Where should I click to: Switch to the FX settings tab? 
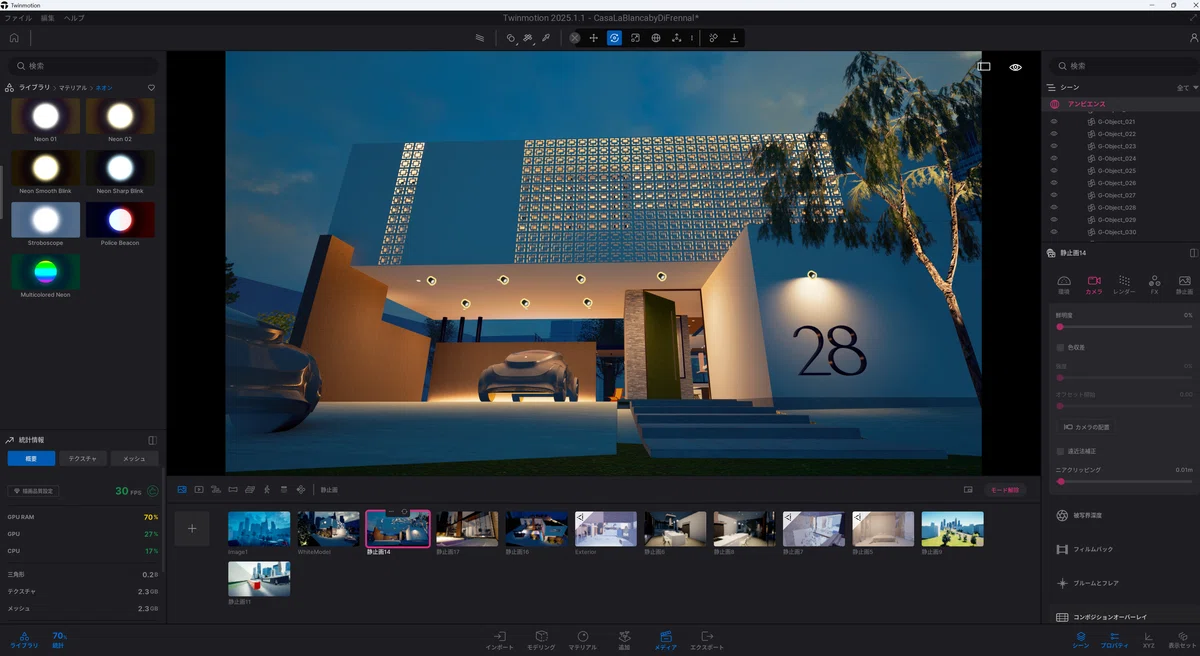tap(1154, 284)
